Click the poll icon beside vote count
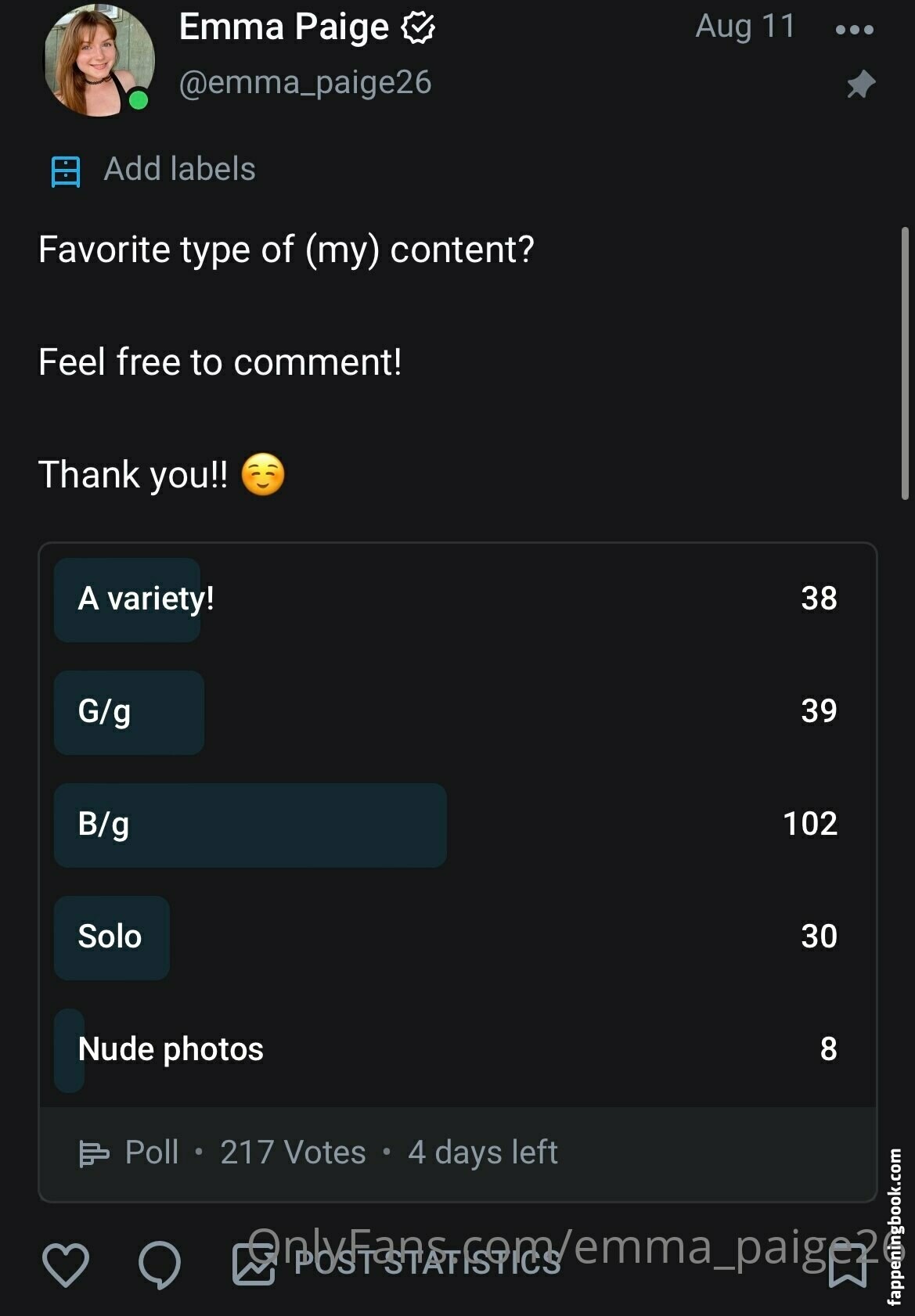 pos(94,1153)
